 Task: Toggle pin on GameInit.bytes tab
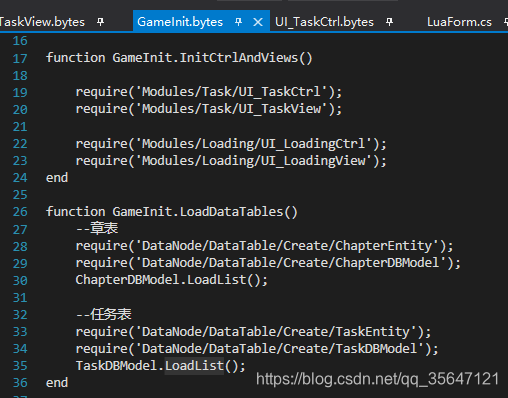238,22
